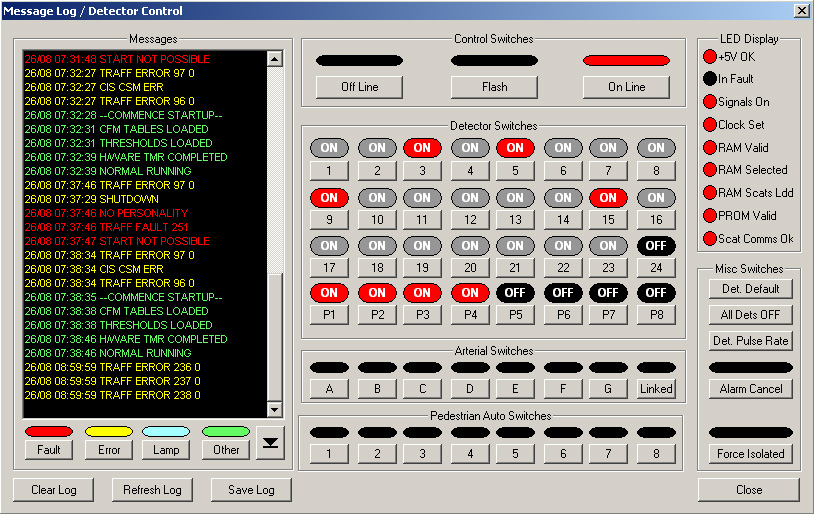The image size is (814, 514).
Task: Click the red +5V OK LED indicator
Action: point(710,57)
